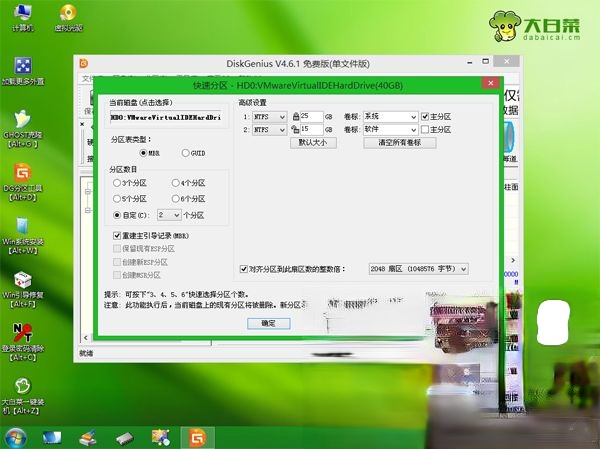Toggle 主分区 checkbox for partition 2
Image resolution: width=600 pixels, height=449 pixels.
click(x=425, y=129)
